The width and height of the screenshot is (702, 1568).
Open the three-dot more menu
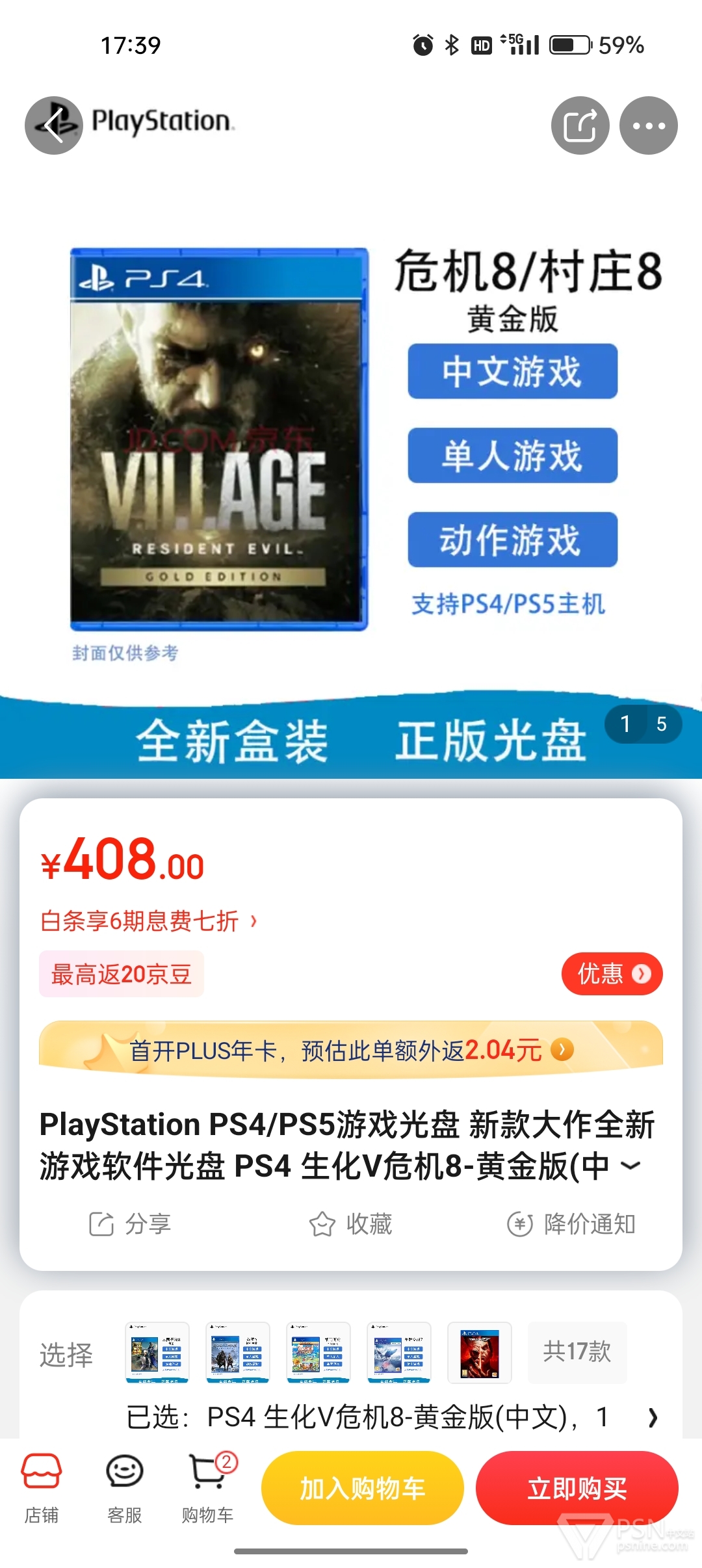click(x=648, y=125)
